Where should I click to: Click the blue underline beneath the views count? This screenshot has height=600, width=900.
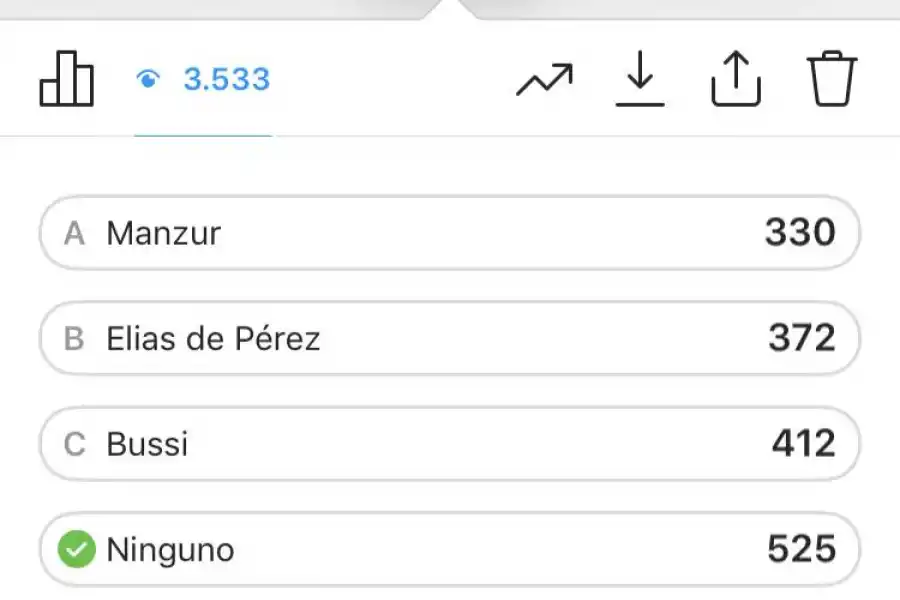203,135
